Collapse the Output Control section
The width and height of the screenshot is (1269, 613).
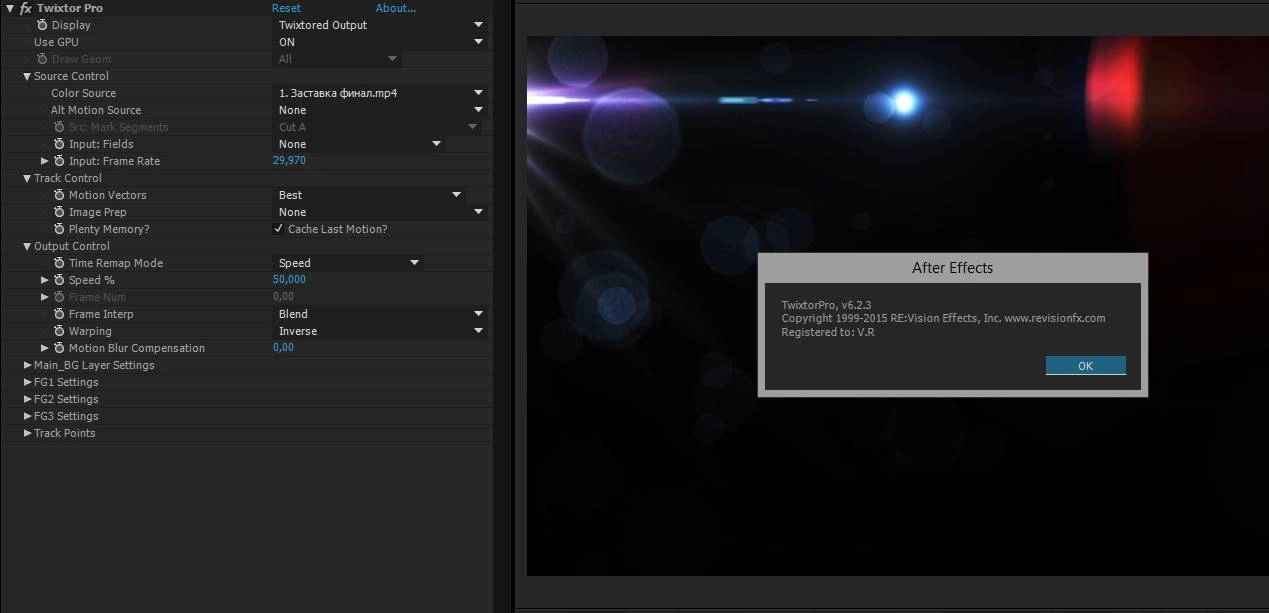pyautogui.click(x=27, y=246)
